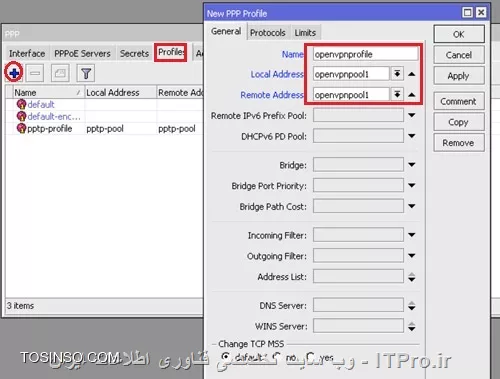Select default radio under Change TCP MSS
Viewport: 500px width, 379px height.
[x=226, y=357]
